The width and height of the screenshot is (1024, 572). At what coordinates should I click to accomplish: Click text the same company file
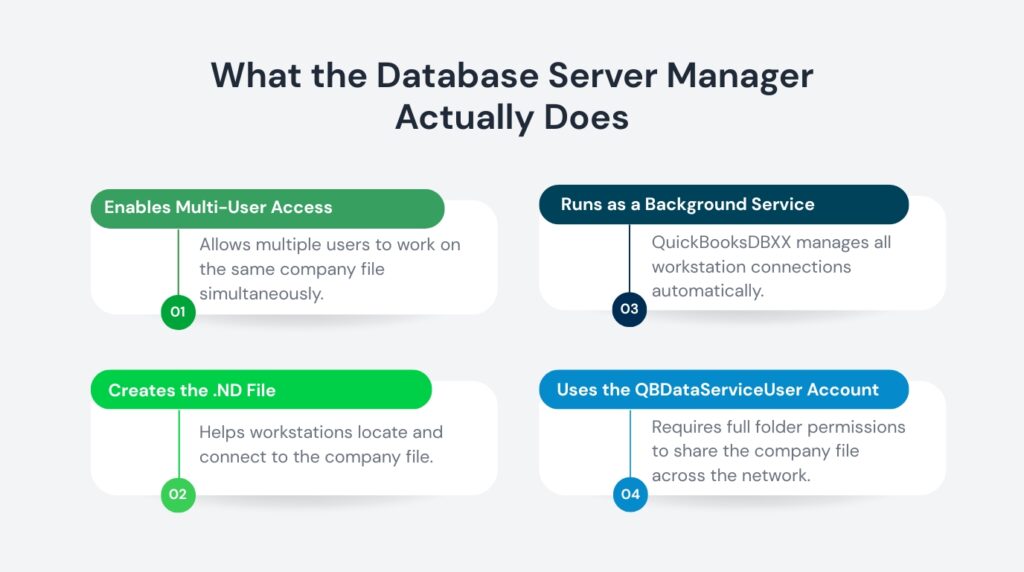pos(292,270)
